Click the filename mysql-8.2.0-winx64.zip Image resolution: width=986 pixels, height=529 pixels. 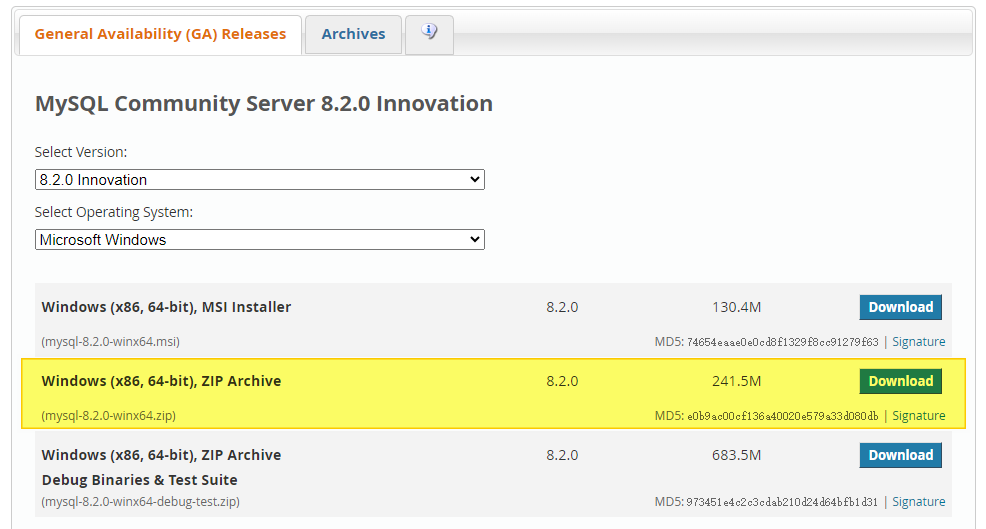tap(109, 416)
